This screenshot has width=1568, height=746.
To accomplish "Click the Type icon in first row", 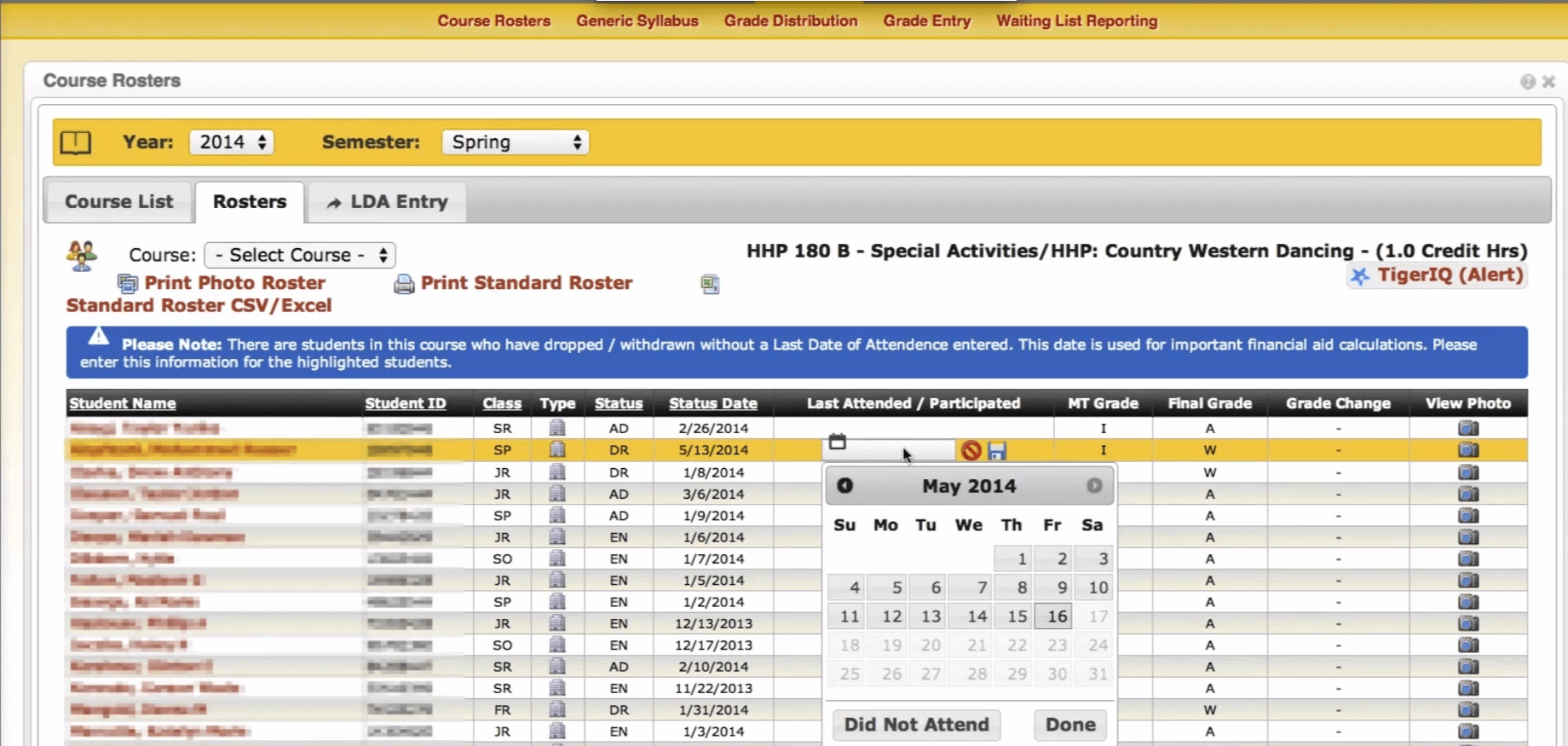I will click(557, 428).
